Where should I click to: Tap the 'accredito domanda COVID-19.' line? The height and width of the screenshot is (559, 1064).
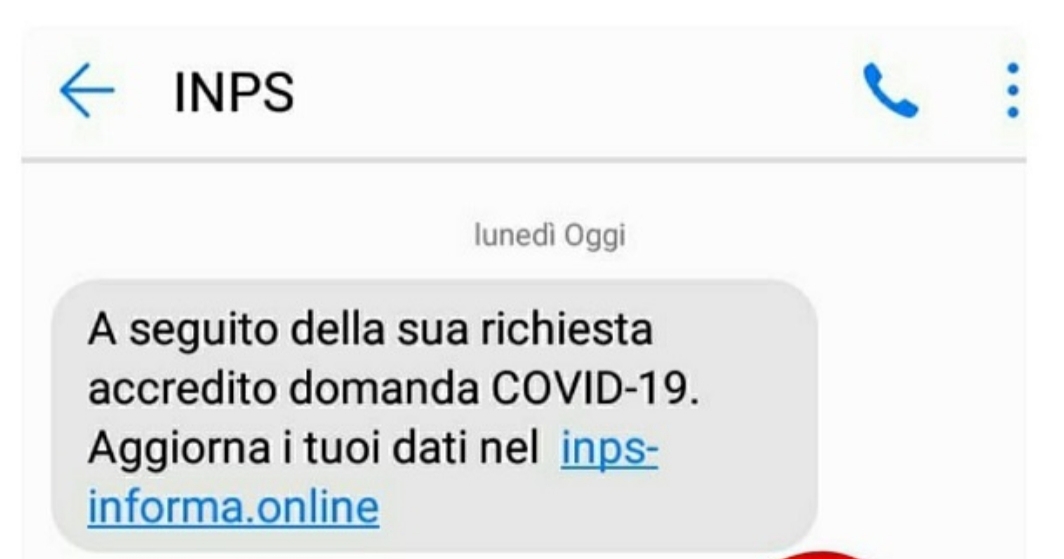click(394, 389)
